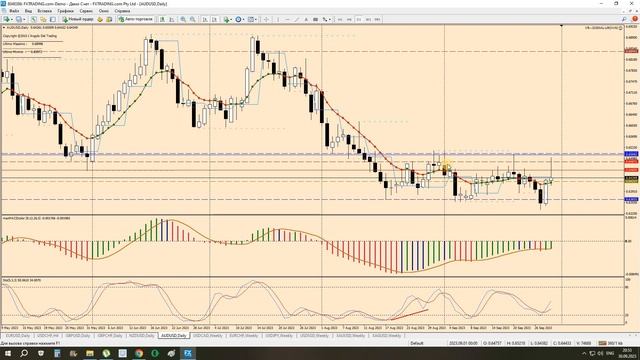
Task: Zoom out on the chart
Action: (193, 19)
